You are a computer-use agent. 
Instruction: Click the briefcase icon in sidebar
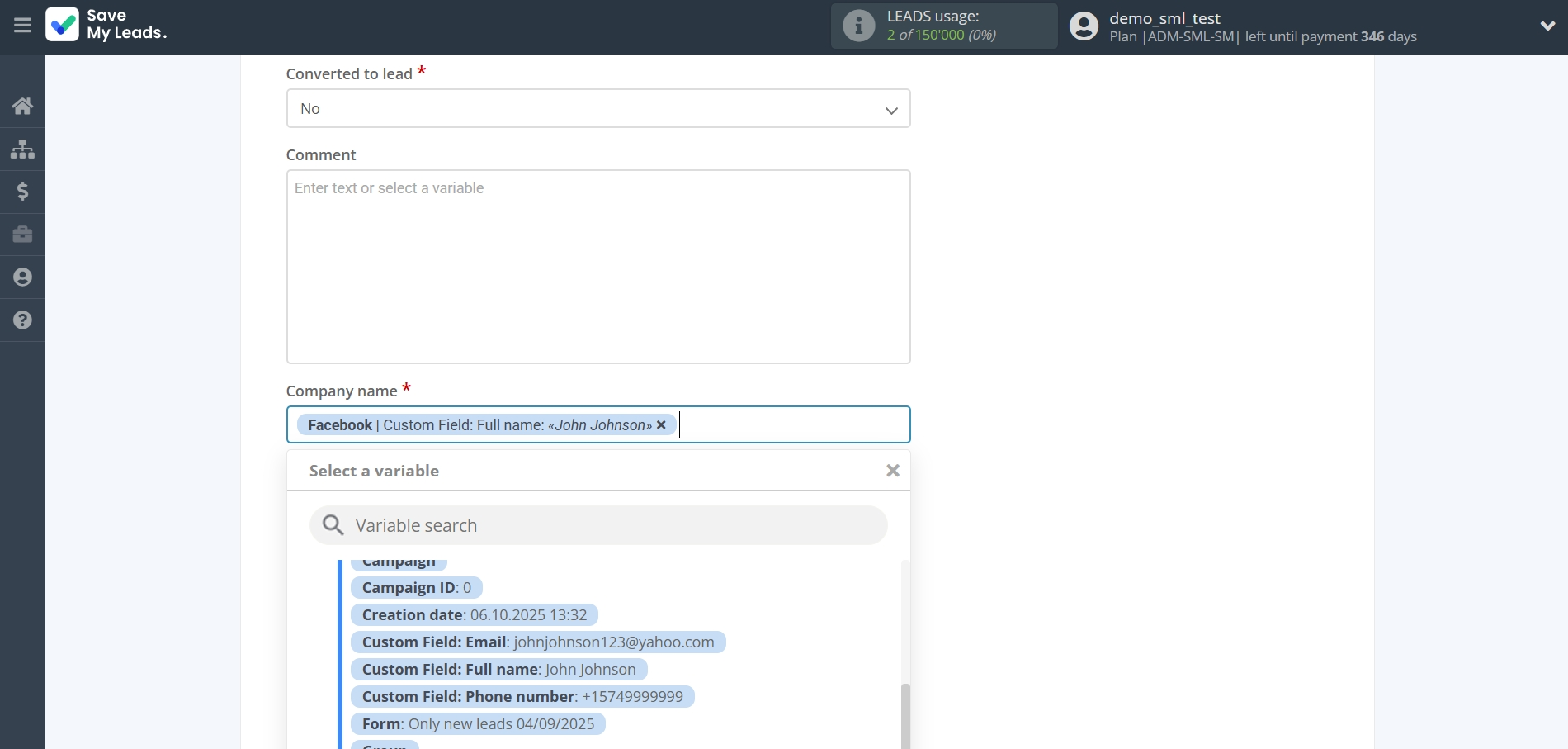click(22, 235)
